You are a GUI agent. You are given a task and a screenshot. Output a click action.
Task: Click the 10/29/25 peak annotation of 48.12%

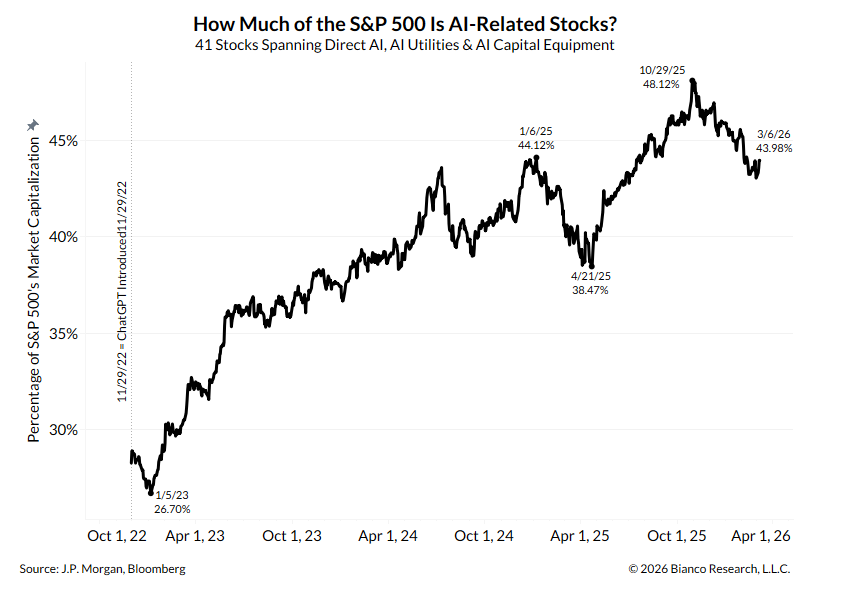[x=660, y=77]
